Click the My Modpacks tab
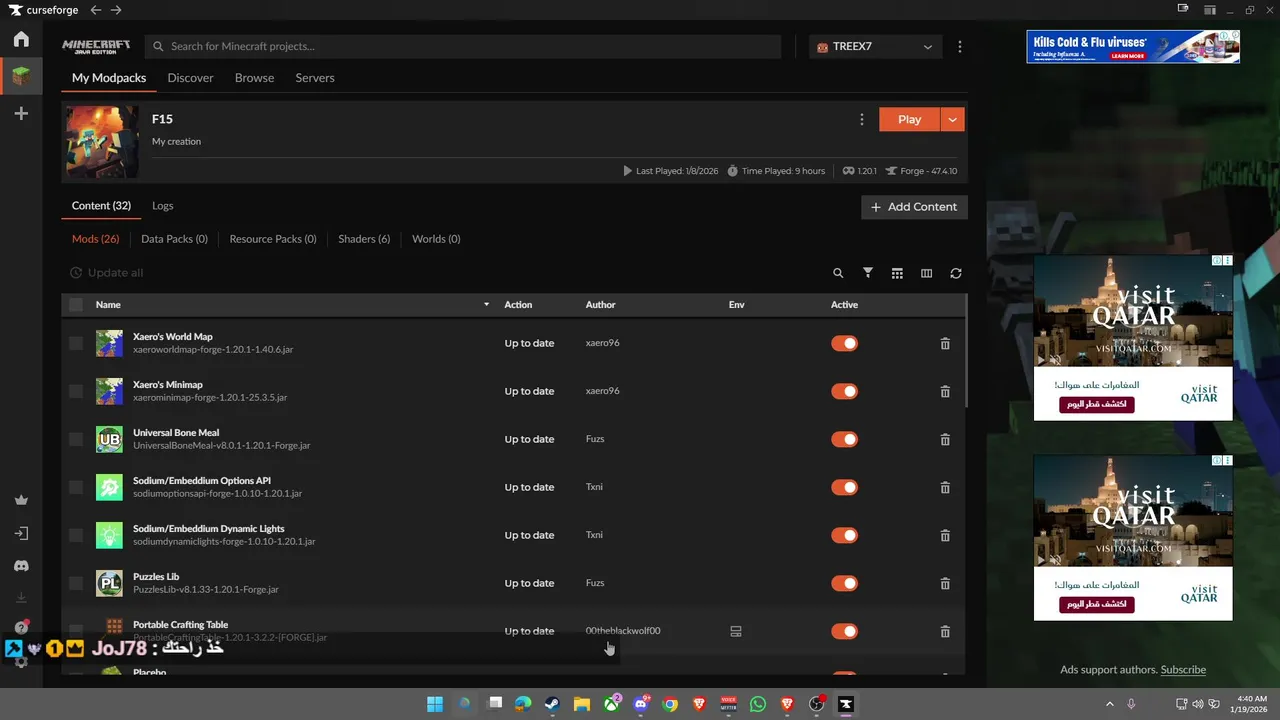This screenshot has width=1280, height=720. (109, 78)
